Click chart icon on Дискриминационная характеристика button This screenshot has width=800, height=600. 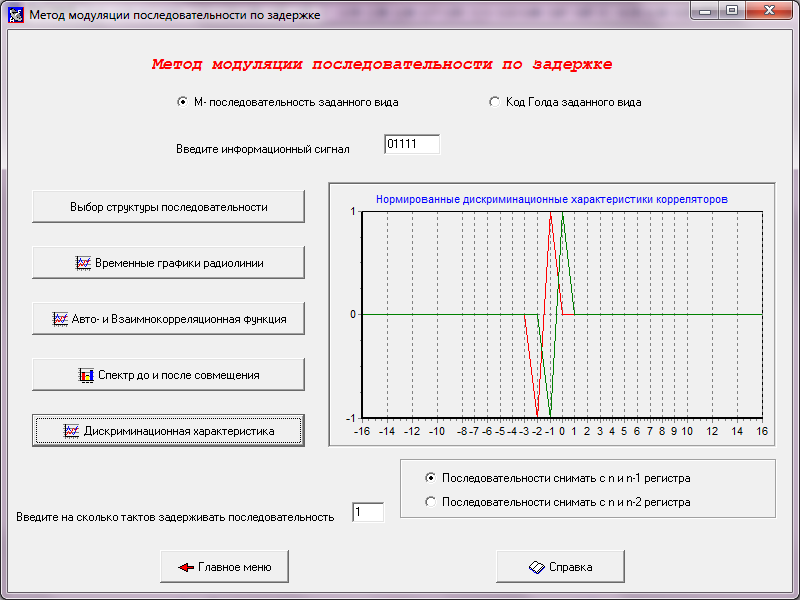coord(71,431)
